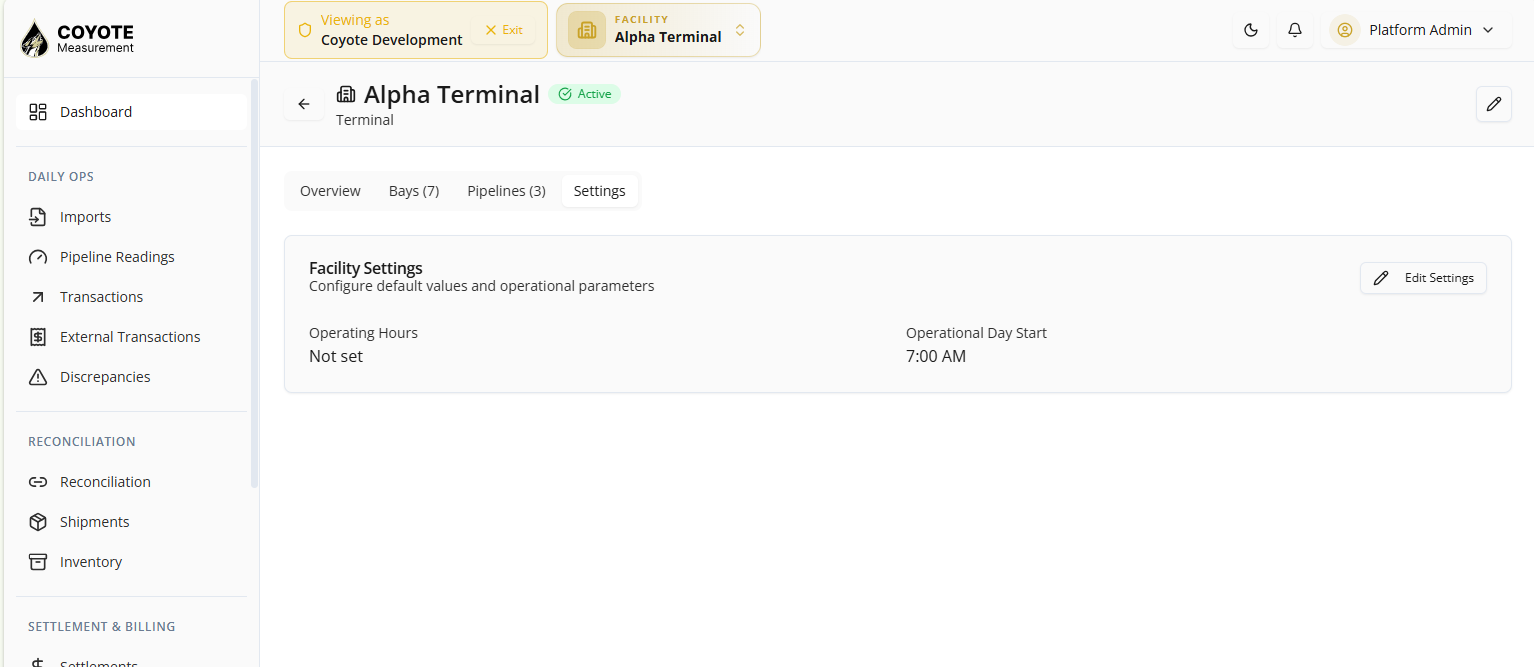Image resolution: width=1534 pixels, height=667 pixels.
Task: Click the Discrepancies warning triangle icon
Action: (38, 377)
